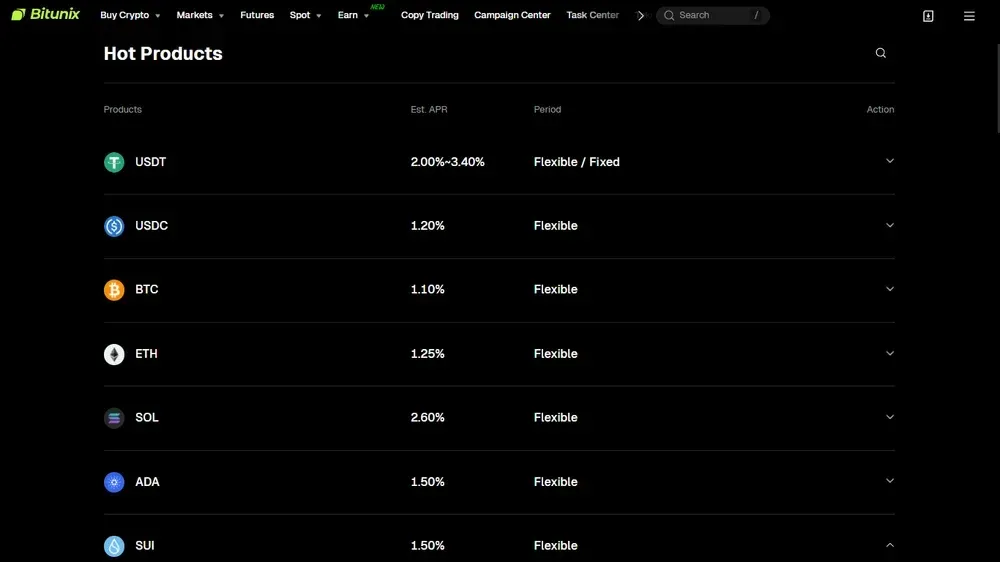
Task: Click the 2.60% APR for SOL
Action: click(427, 418)
